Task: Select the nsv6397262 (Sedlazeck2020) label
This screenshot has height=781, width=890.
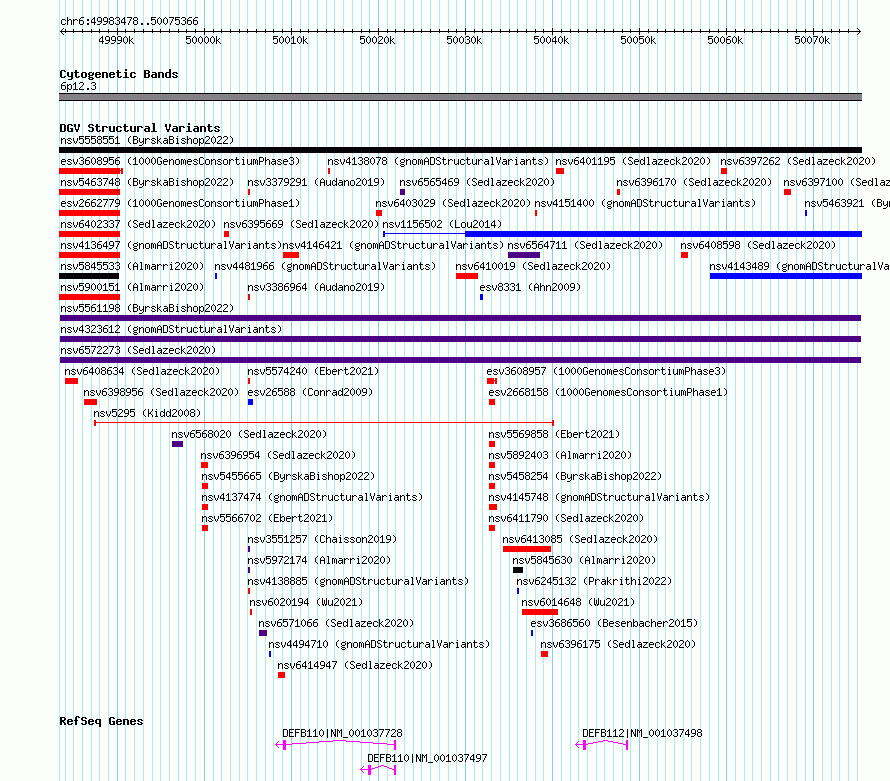Action: 798,161
